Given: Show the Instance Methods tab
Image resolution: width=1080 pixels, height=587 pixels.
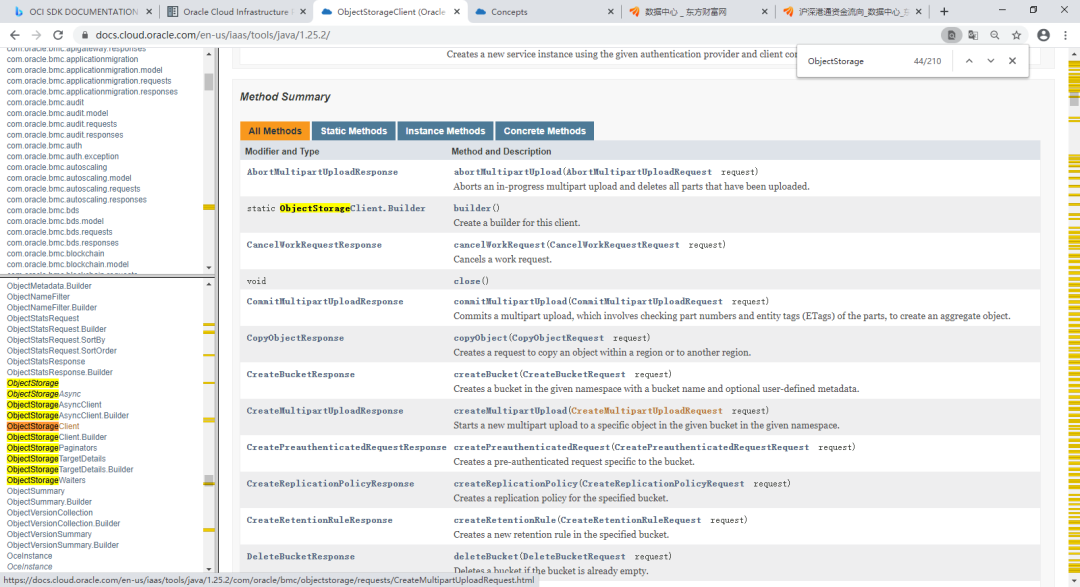Looking at the screenshot, I should (445, 131).
